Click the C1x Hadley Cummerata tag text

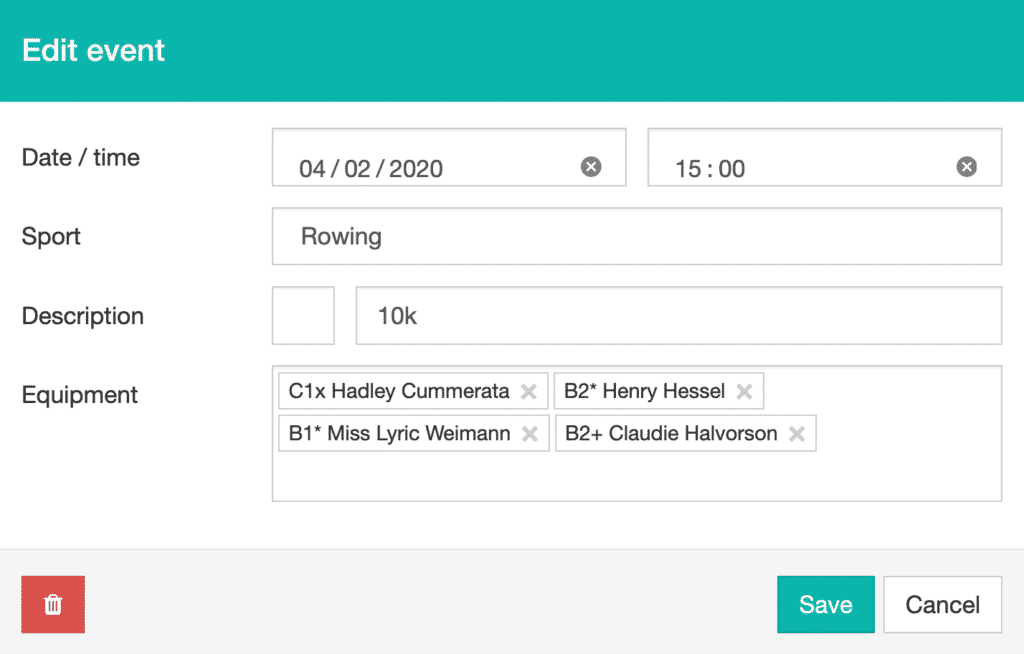click(x=399, y=391)
